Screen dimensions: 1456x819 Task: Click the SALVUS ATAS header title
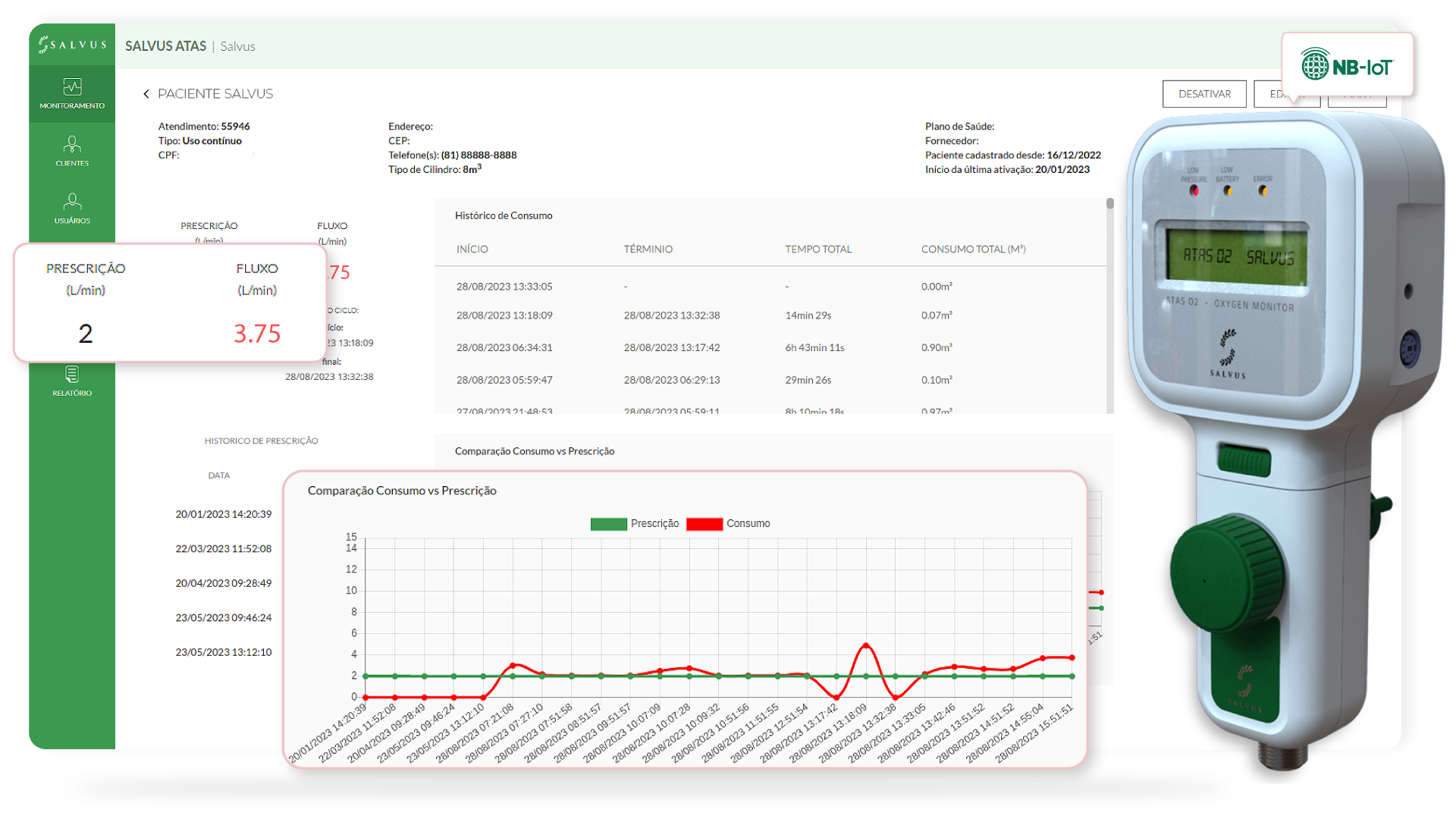pyautogui.click(x=165, y=46)
